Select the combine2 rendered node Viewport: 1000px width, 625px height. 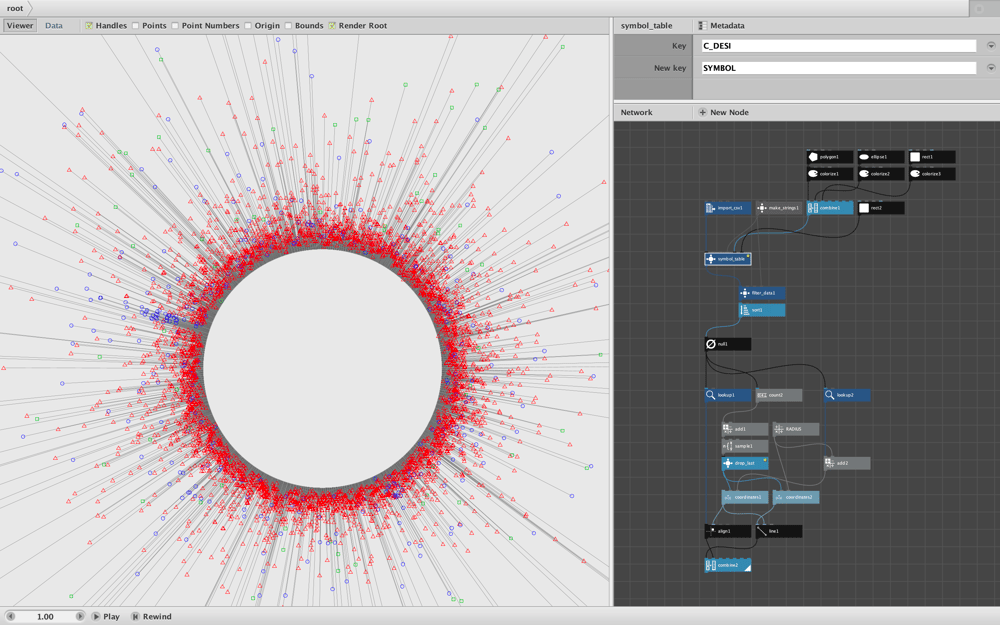(728, 566)
